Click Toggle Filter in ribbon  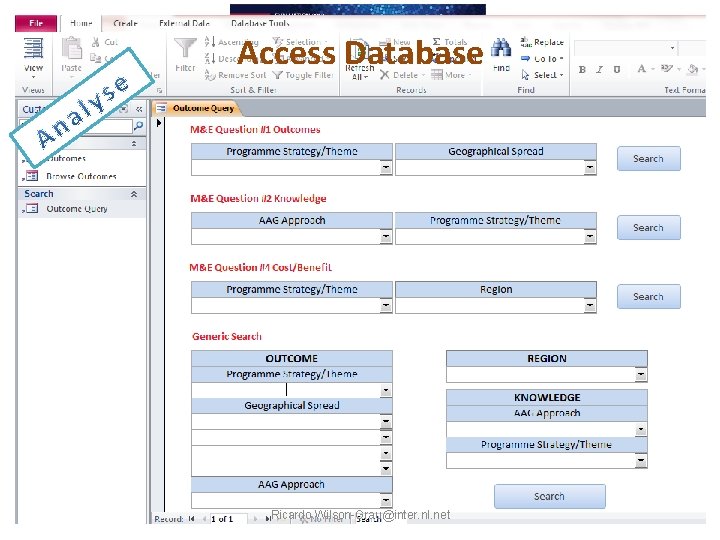point(303,75)
